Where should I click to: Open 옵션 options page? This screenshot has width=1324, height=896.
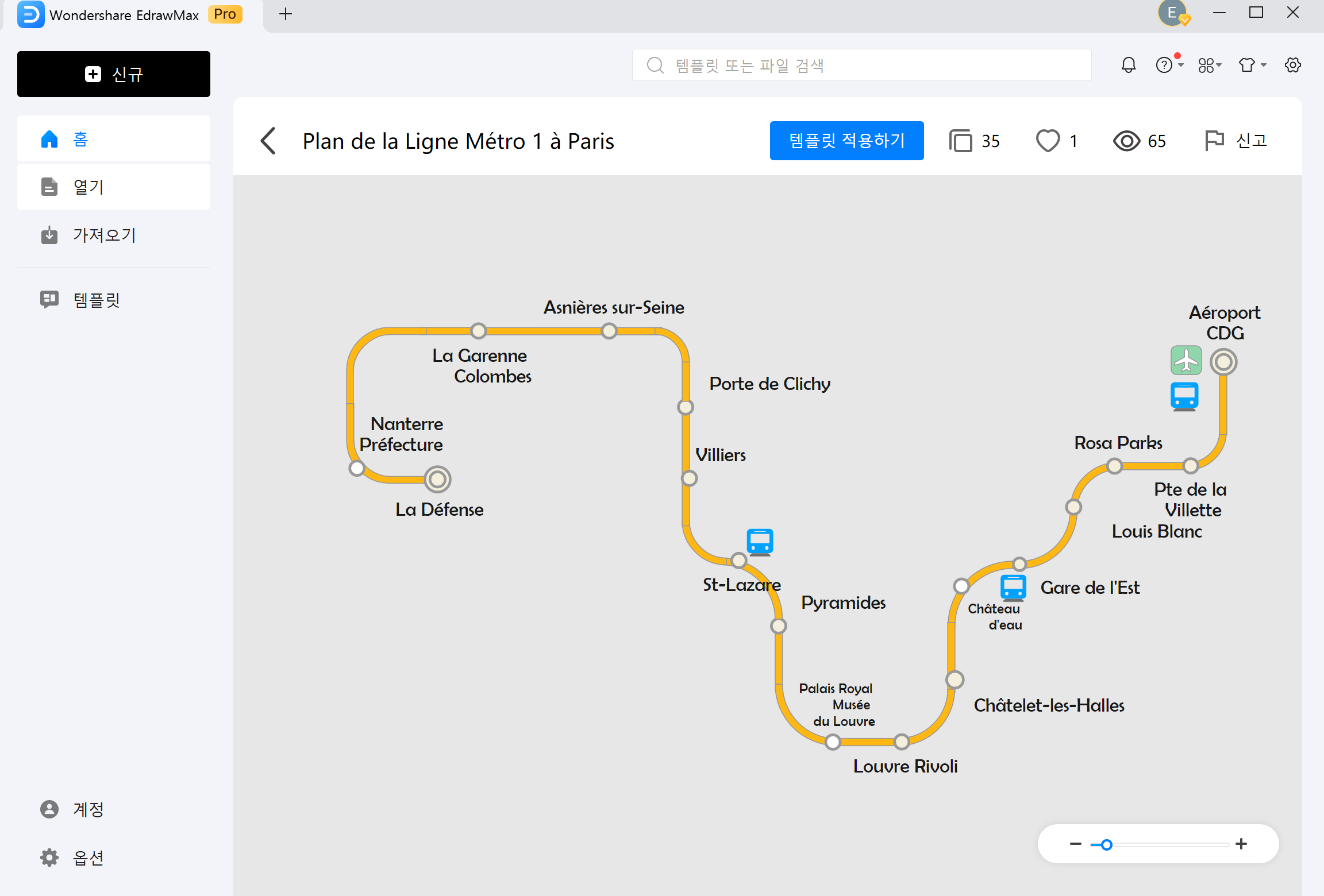click(114, 858)
